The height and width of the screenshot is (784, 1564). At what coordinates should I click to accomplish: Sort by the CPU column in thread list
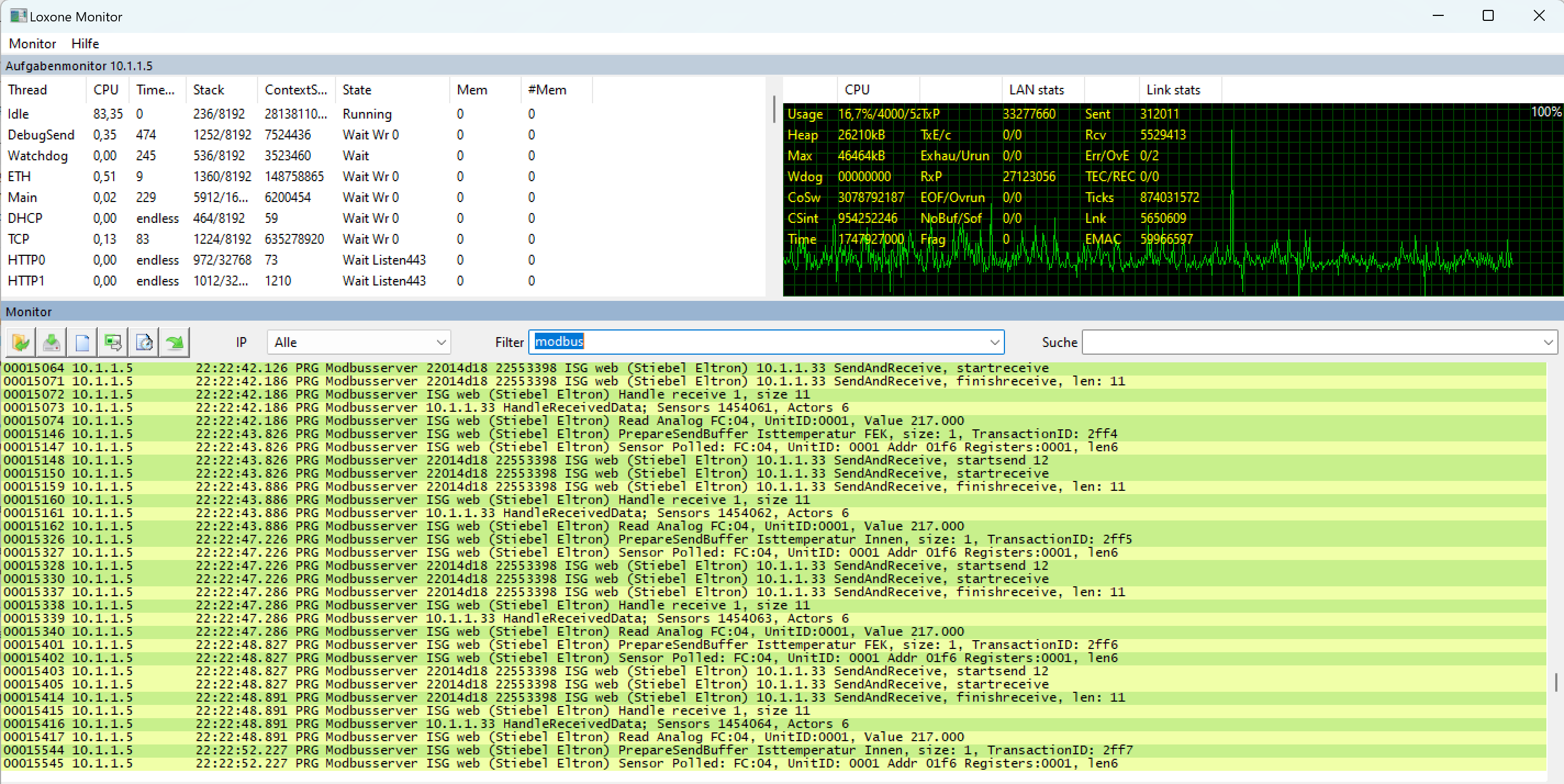pos(105,90)
